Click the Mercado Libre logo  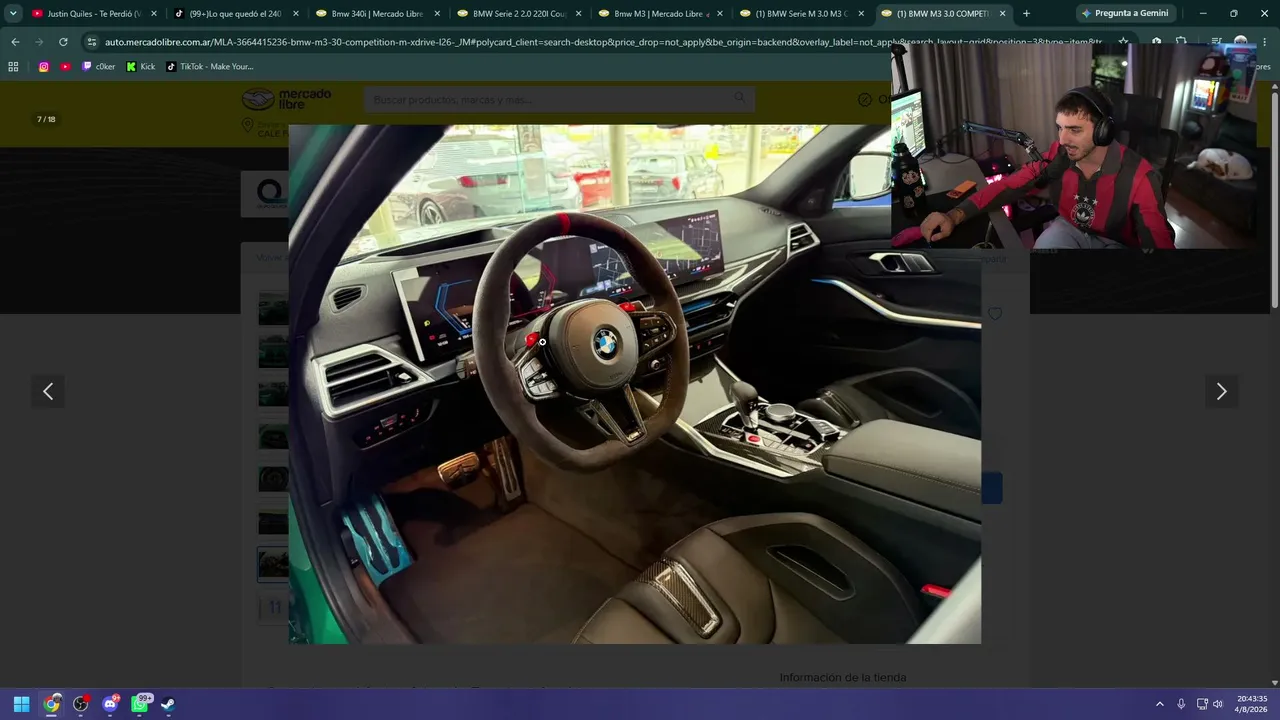286,99
